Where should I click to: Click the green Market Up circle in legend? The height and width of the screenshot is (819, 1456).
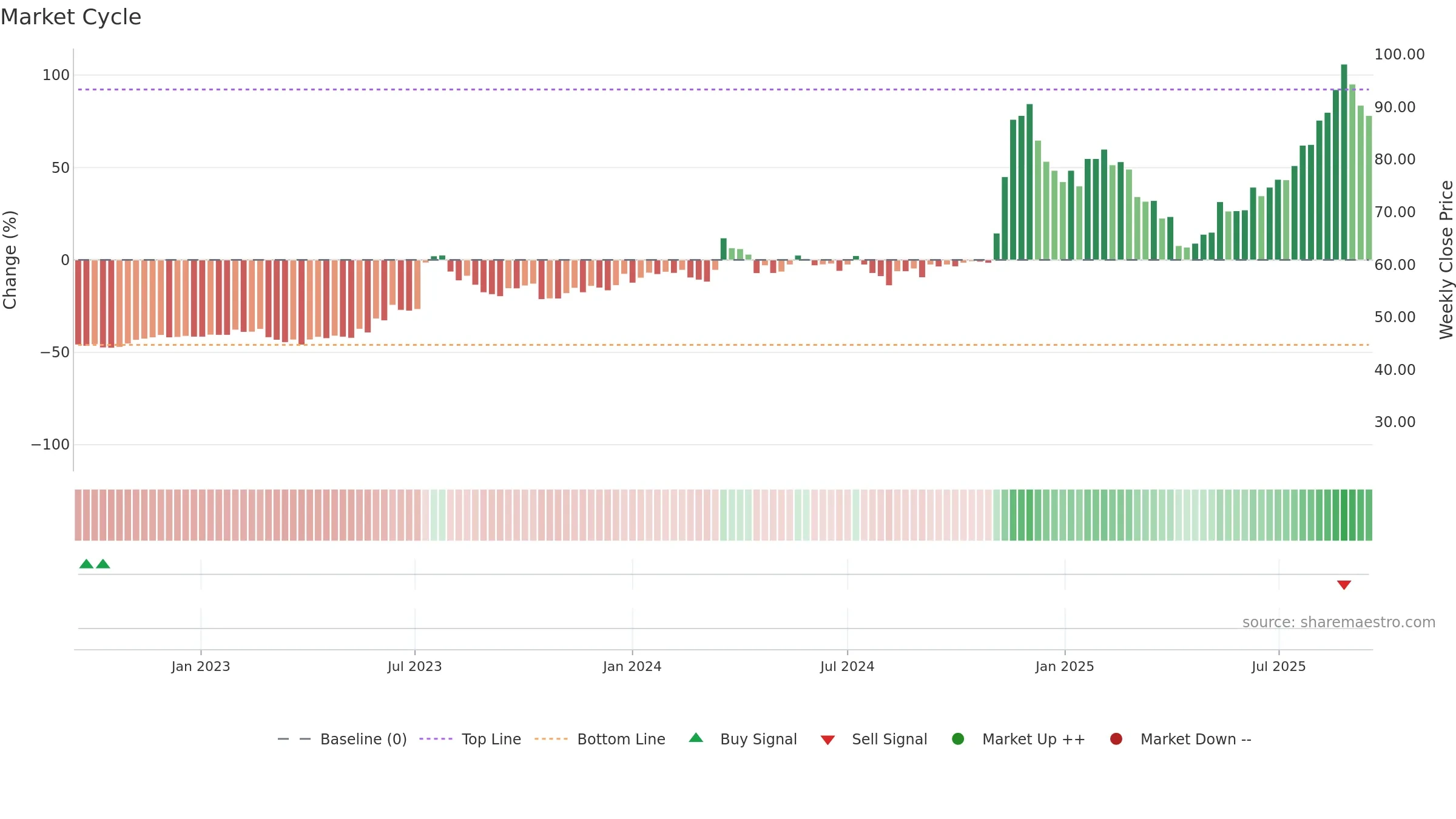click(x=958, y=739)
